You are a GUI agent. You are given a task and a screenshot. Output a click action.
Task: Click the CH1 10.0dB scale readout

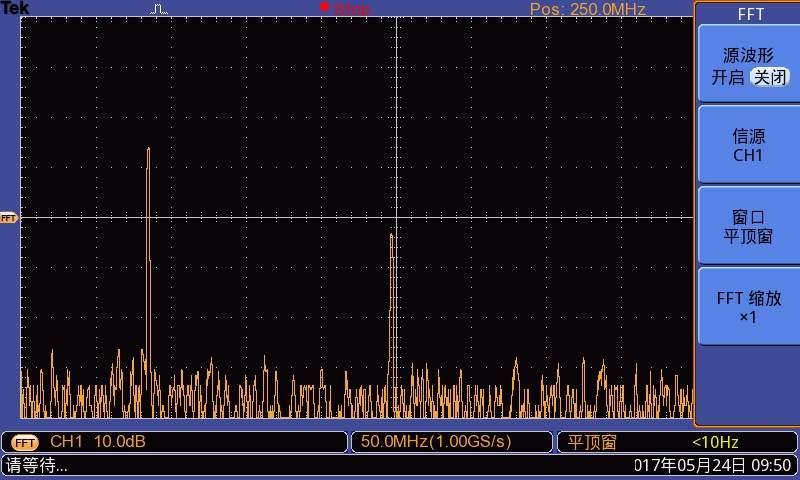tap(97, 441)
